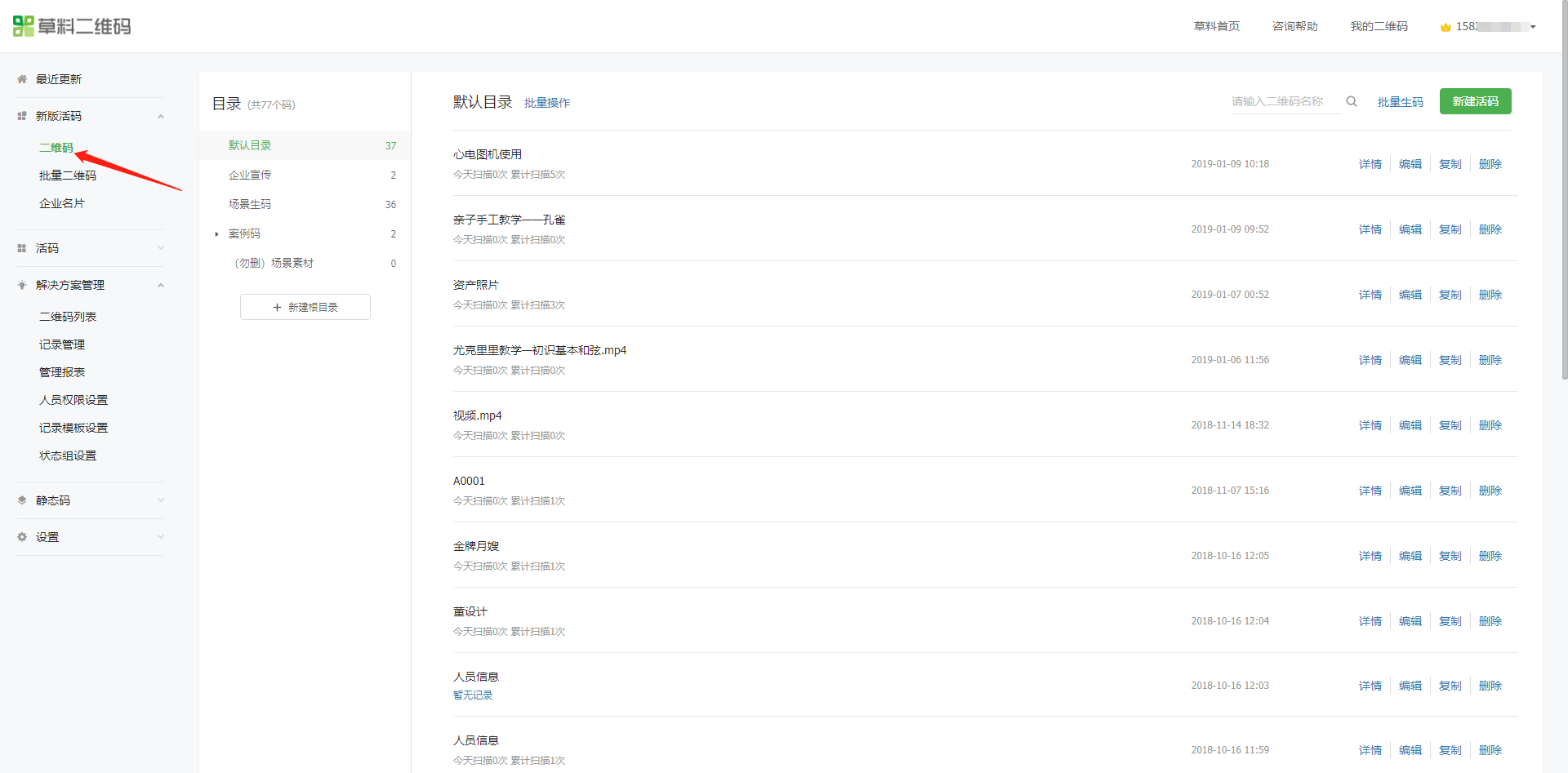Open 管理报表 in the sidebar
1568x773 pixels.
(x=62, y=372)
